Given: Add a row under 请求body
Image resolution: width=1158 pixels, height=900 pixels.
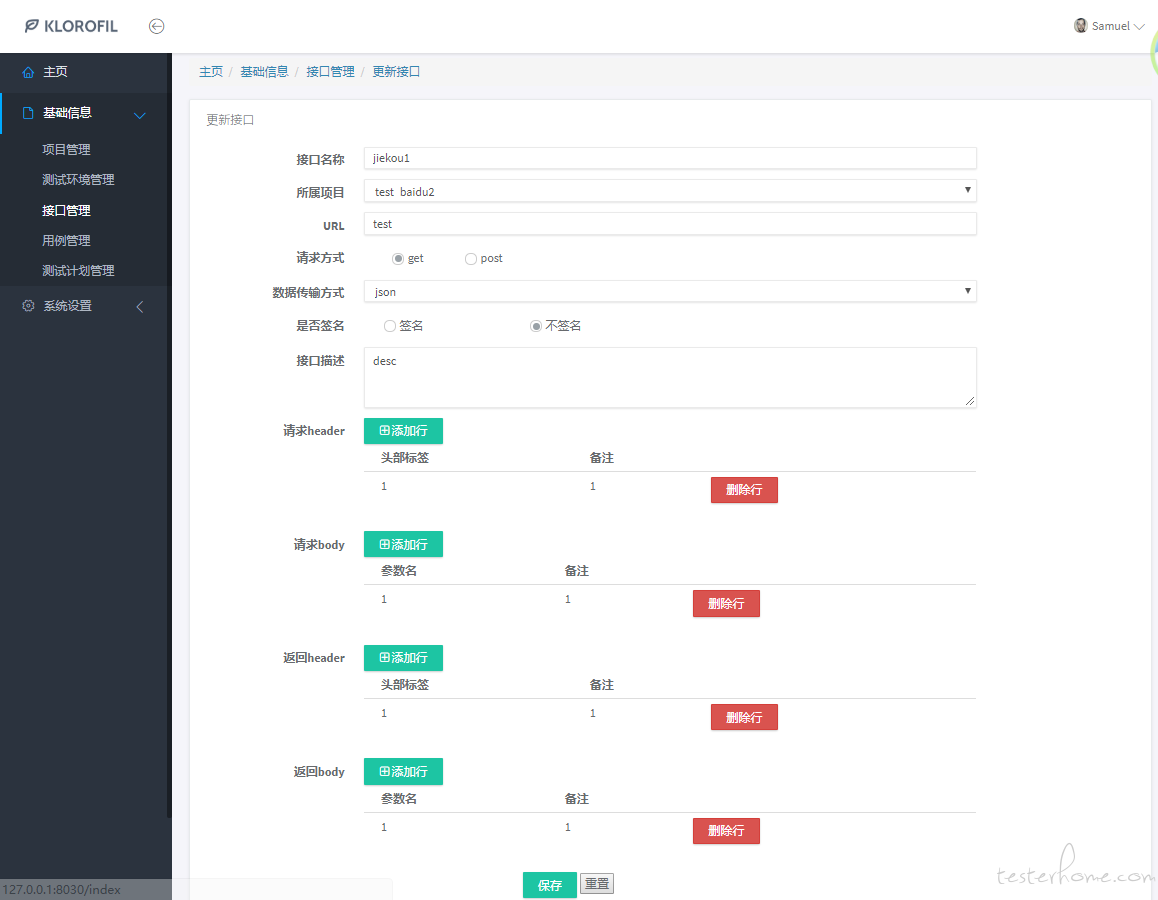Looking at the screenshot, I should click(x=403, y=545).
